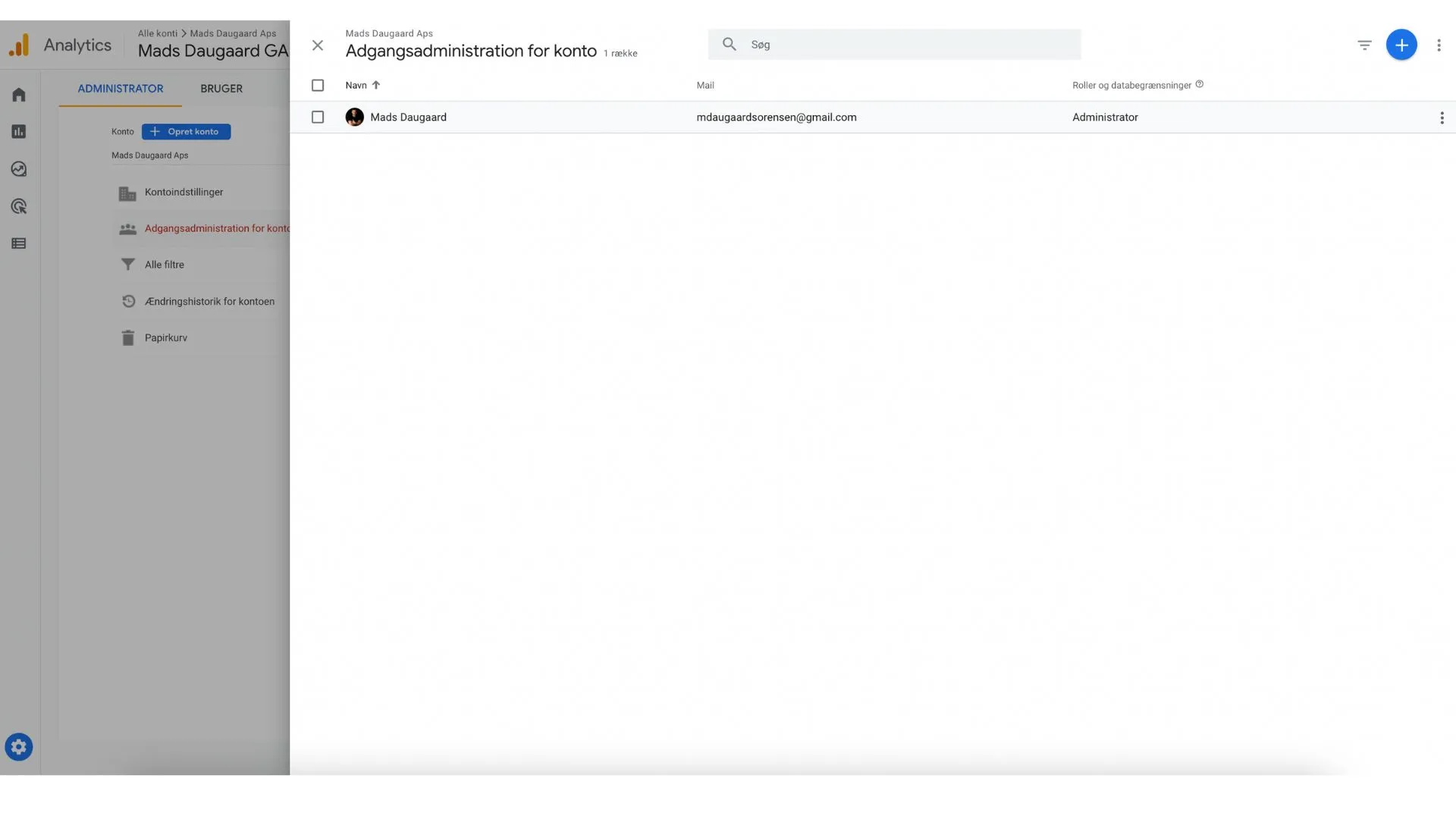Open Kontoindstillinger settings
This screenshot has height=819, width=1456.
pyautogui.click(x=184, y=193)
